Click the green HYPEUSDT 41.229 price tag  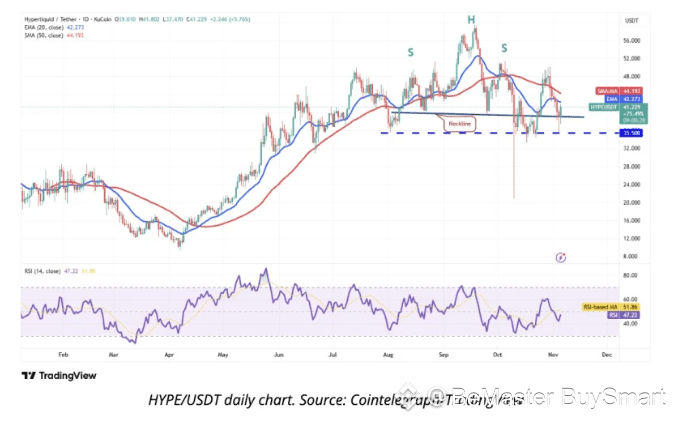tap(618, 113)
